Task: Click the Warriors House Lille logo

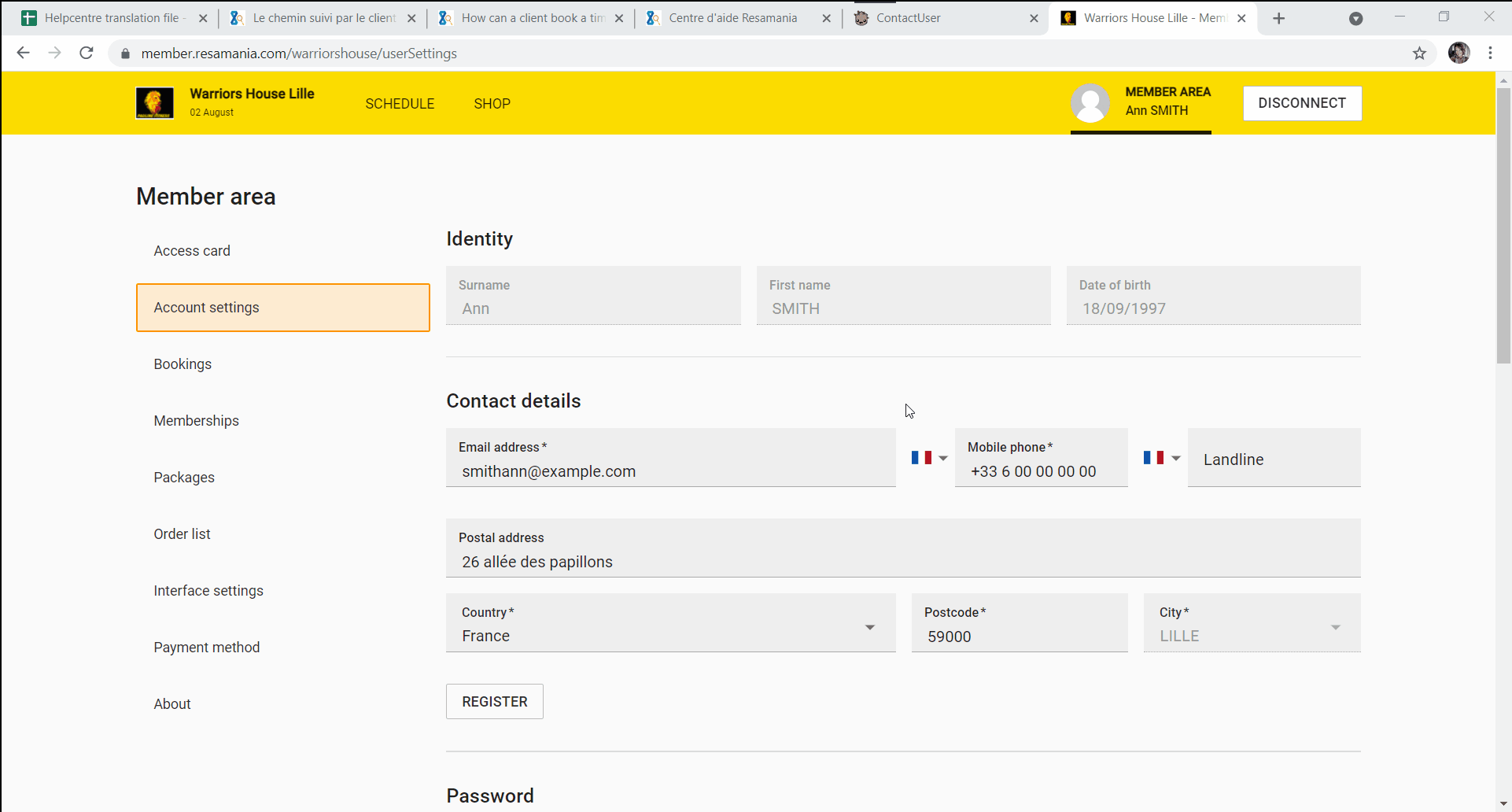Action: [x=154, y=103]
